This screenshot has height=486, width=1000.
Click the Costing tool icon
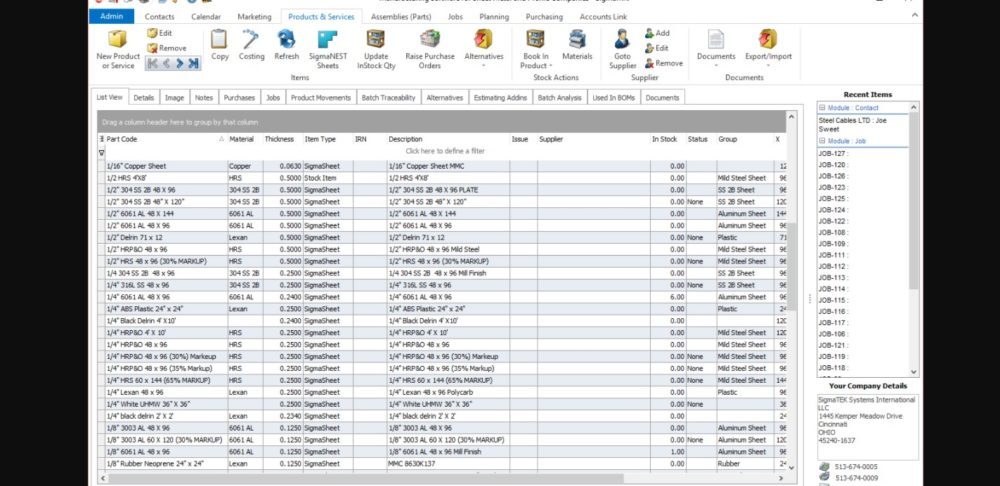click(x=252, y=40)
